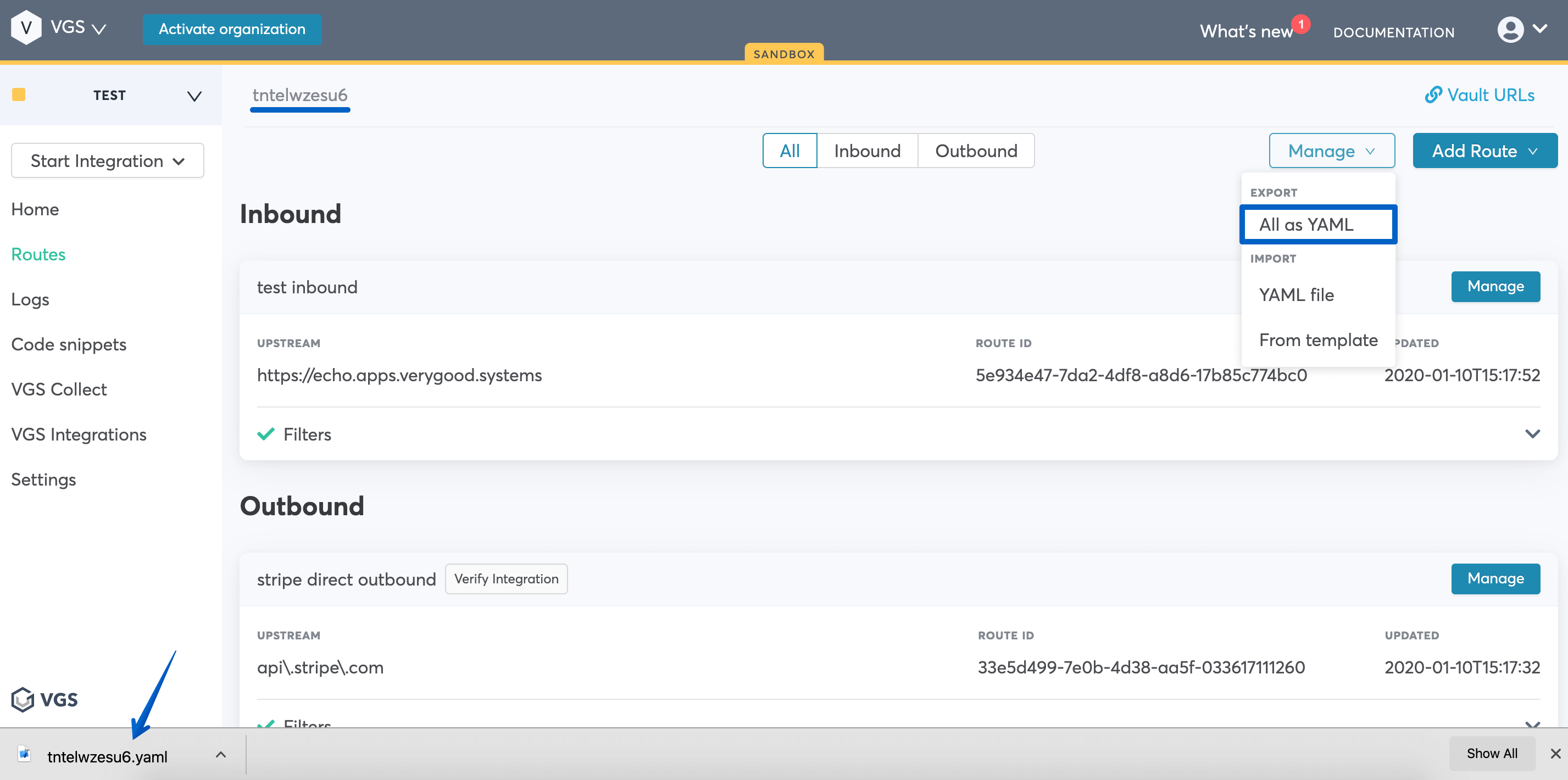Select the tntelwzesu6 vault tab
The height and width of the screenshot is (780, 1568).
pos(300,96)
